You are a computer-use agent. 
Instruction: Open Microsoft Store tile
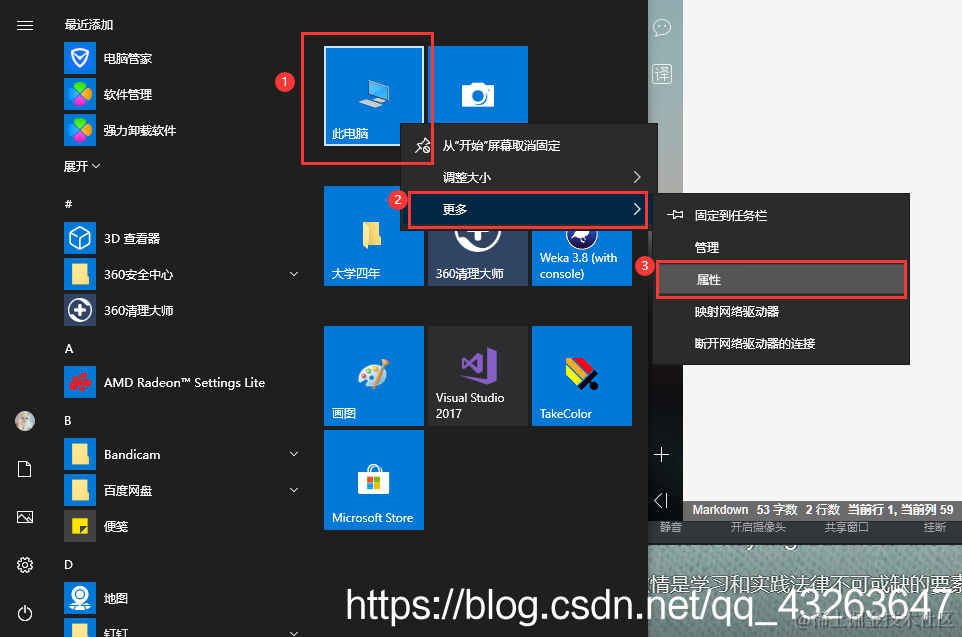click(x=373, y=479)
